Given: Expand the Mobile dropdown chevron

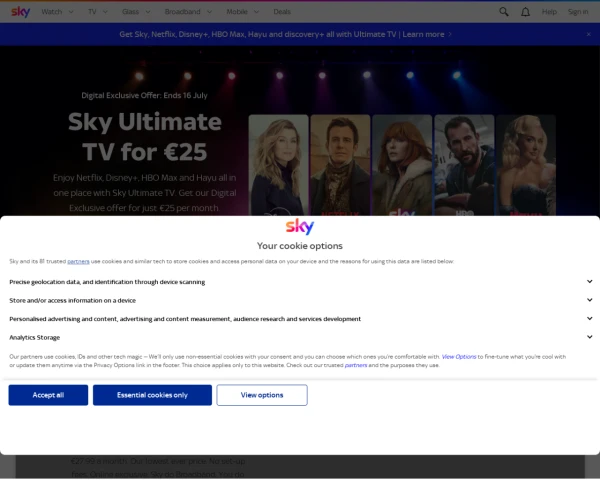Looking at the screenshot, I should [x=256, y=12].
